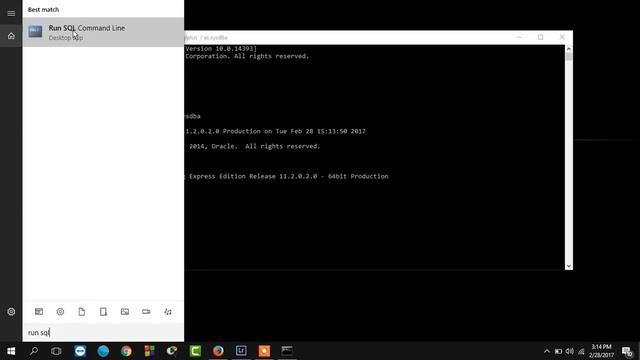Open the green-yellow swirl app on taskbar

172,351
